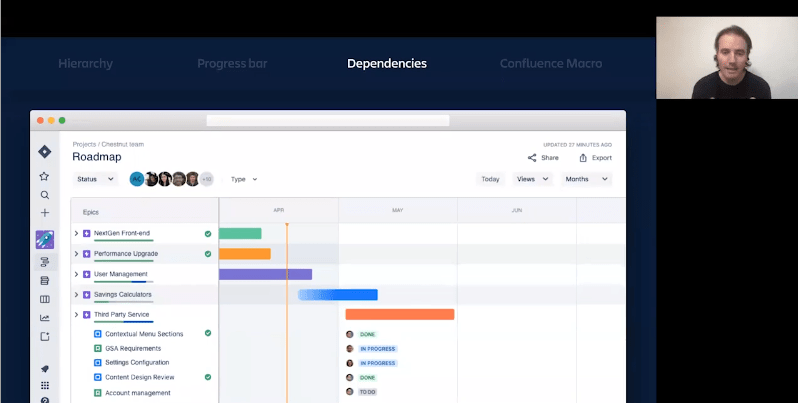Screen dimensions: 798x403
Task: Open search from sidebar magnifier icon
Action: click(44, 195)
